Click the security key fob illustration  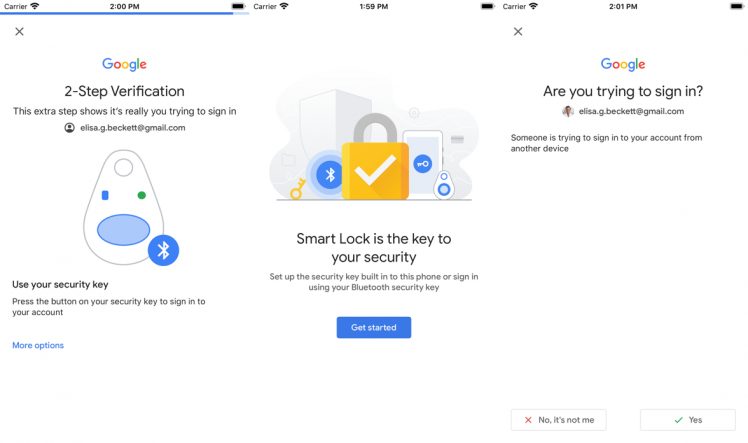[x=124, y=208]
